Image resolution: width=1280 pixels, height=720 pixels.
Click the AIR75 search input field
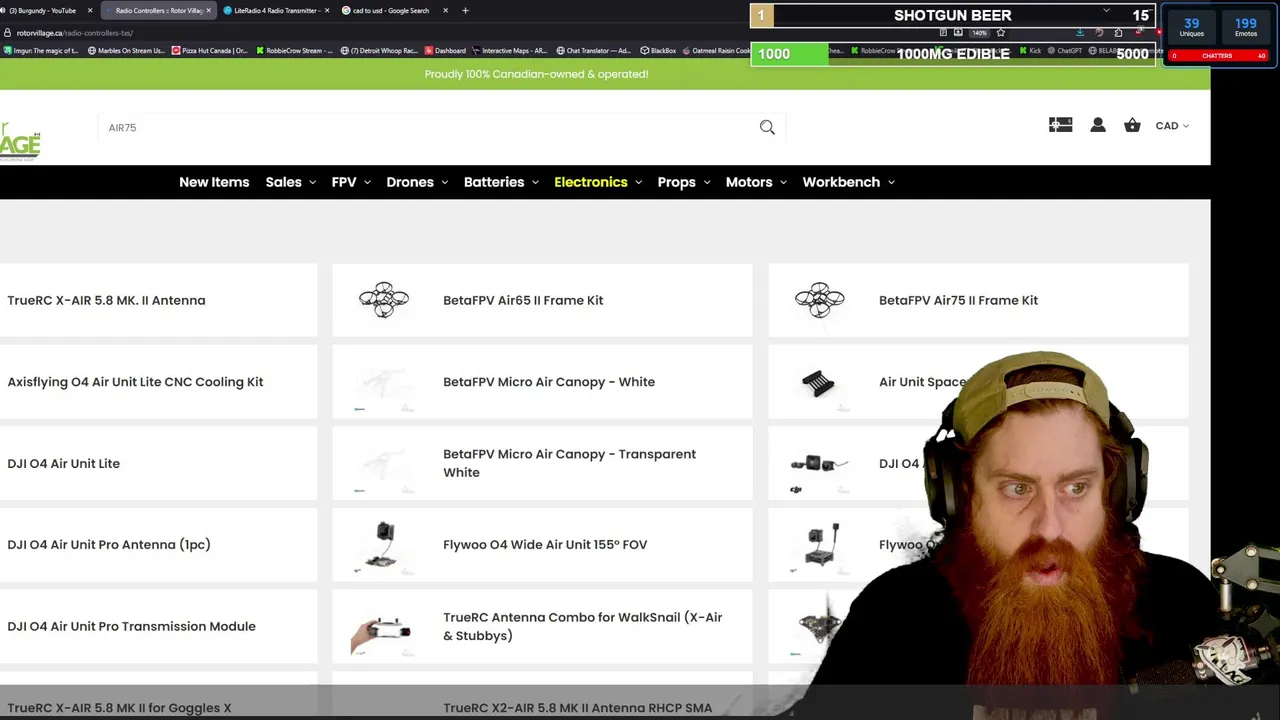[x=430, y=128]
